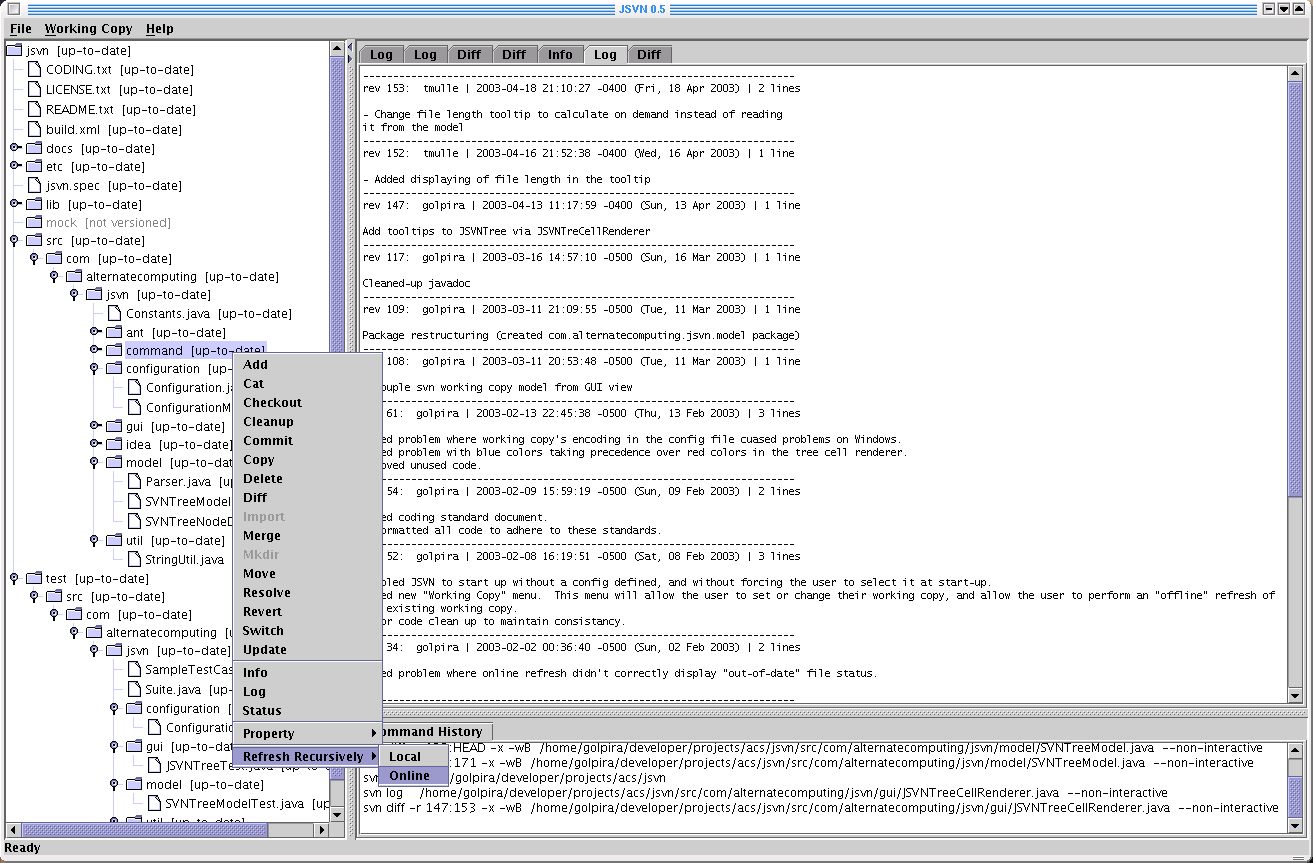Collapse the test folder tree handle
This screenshot has height=863, width=1313.
pos(14,578)
